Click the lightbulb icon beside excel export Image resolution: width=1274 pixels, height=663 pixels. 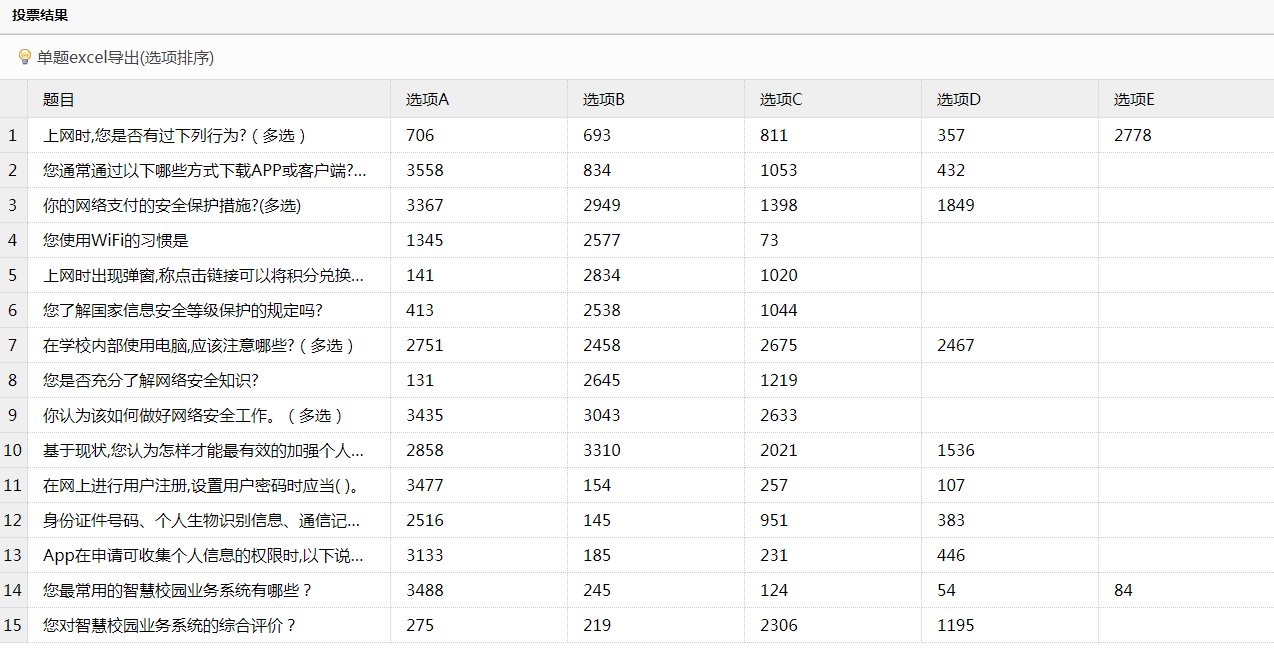coord(25,57)
